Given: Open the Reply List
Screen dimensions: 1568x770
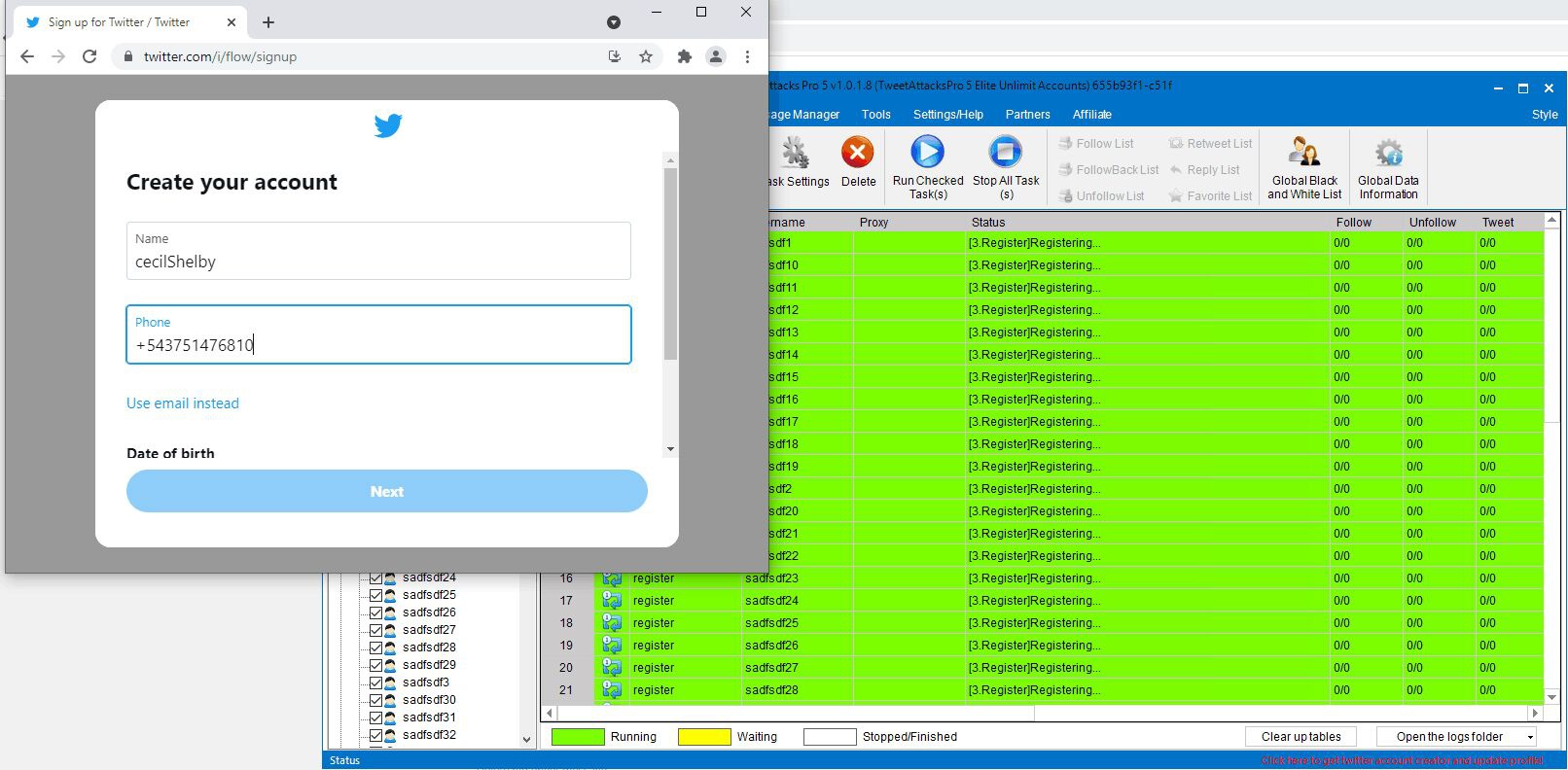Looking at the screenshot, I should (1204, 170).
